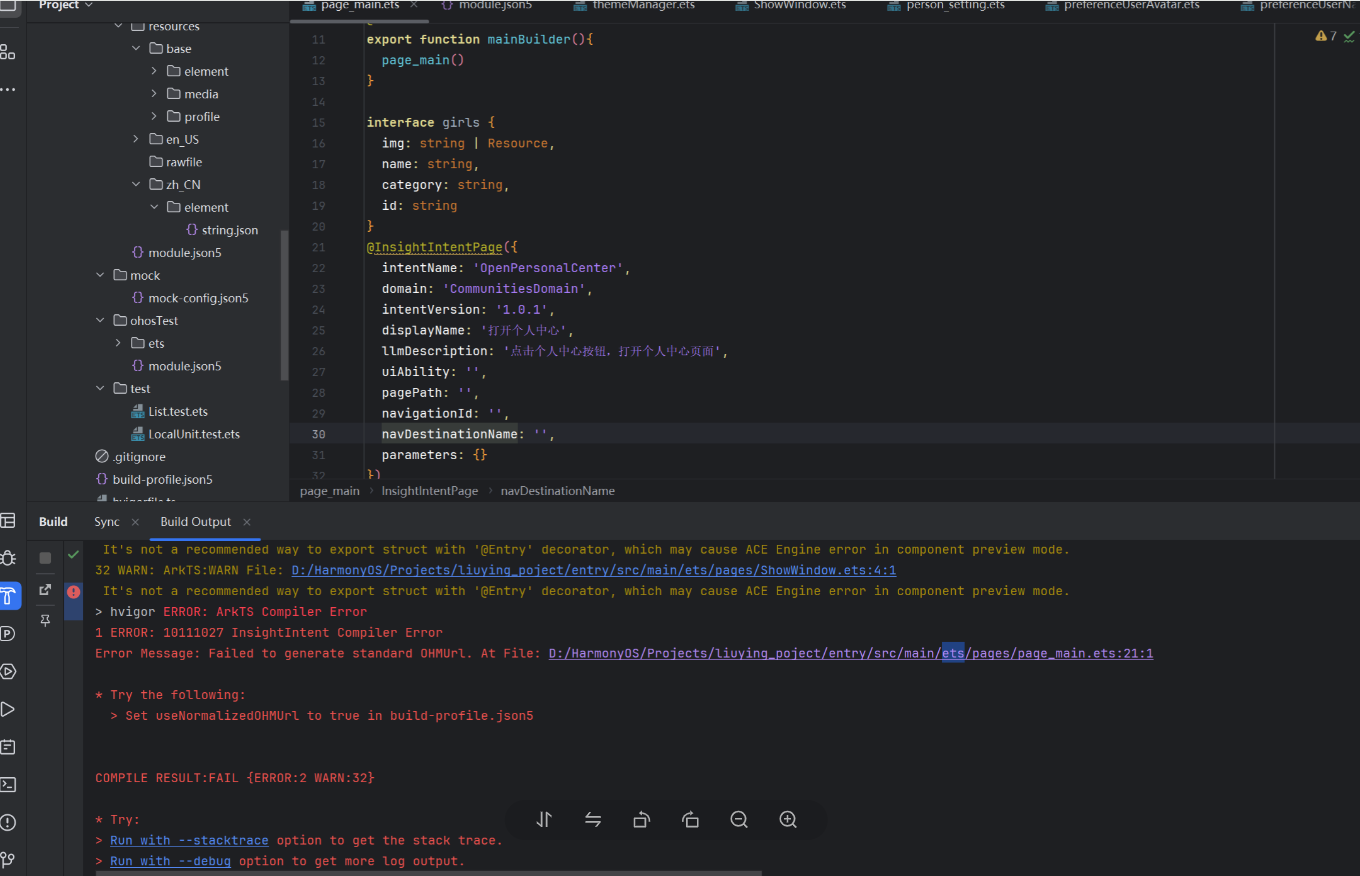Click zoom in magnifier on floating toolbar
The height and width of the screenshot is (876, 1360).
click(788, 820)
